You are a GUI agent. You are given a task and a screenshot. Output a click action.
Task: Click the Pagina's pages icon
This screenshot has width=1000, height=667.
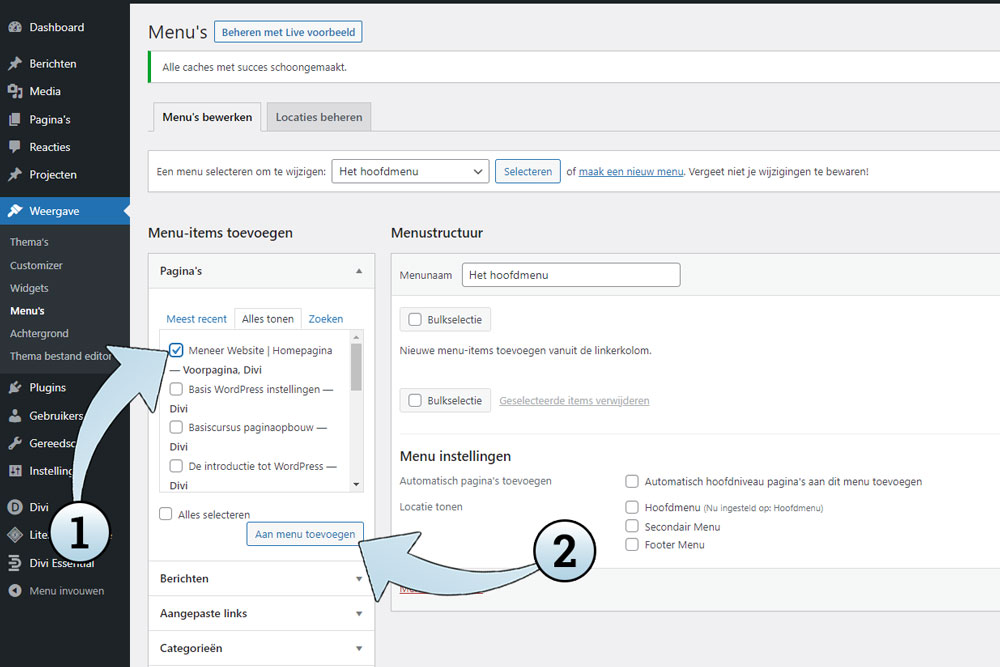[15, 119]
